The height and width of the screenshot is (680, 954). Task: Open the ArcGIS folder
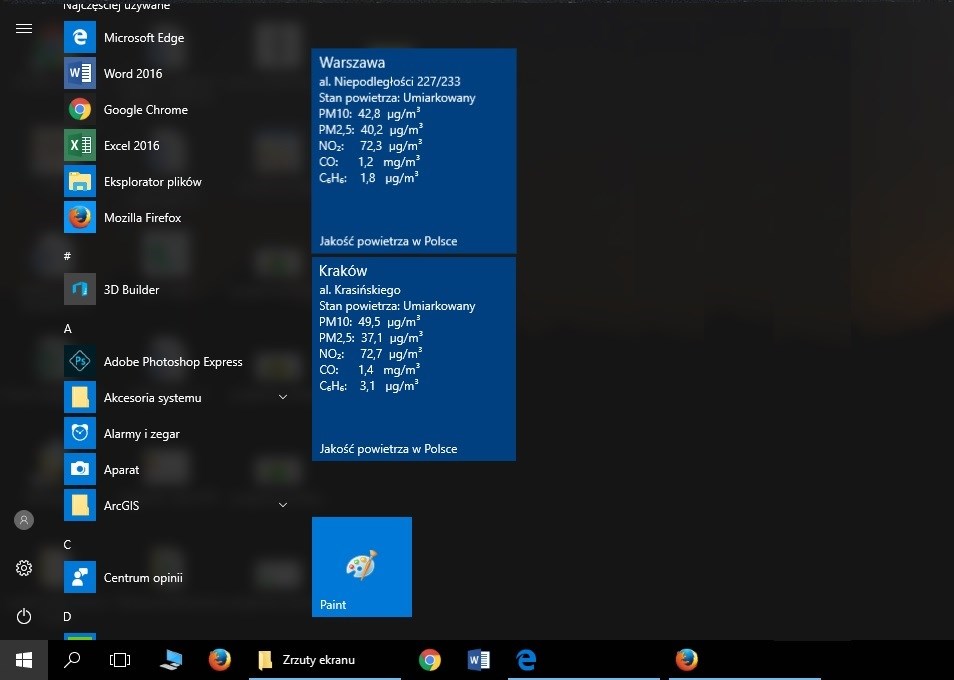pos(176,505)
